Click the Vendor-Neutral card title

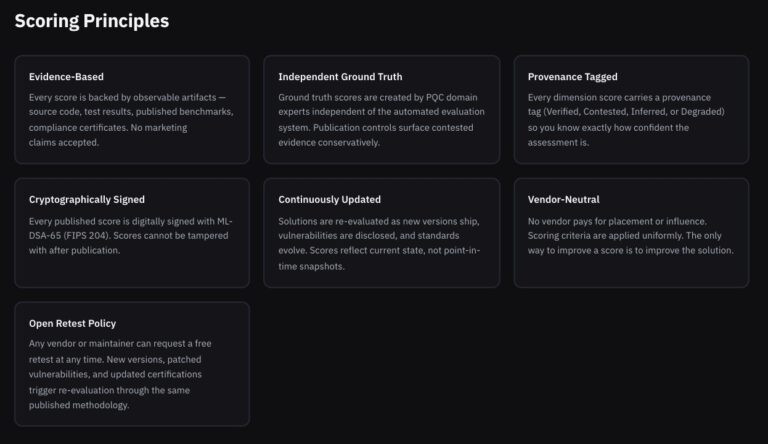tap(563, 199)
